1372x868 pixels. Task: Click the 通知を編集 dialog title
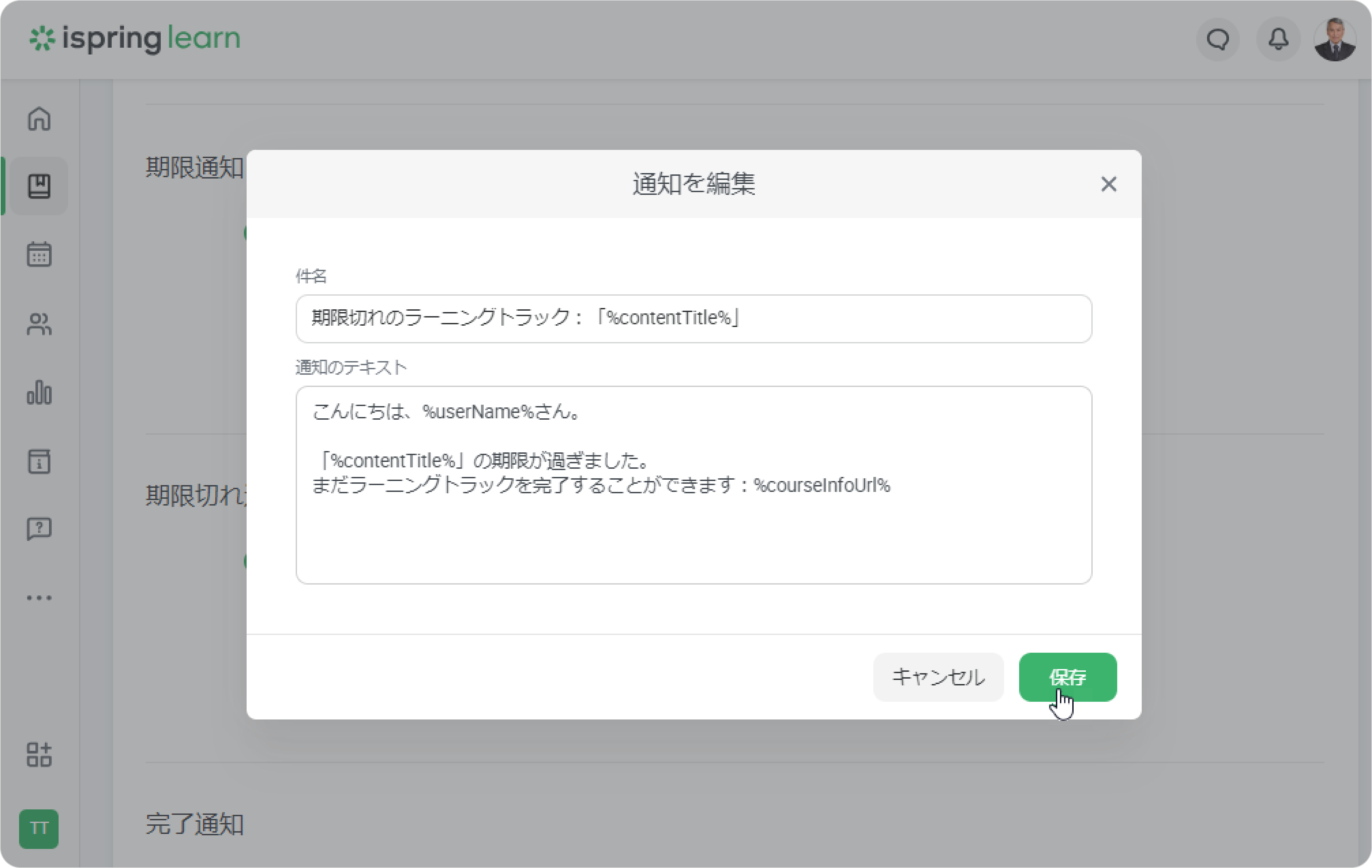click(x=693, y=184)
